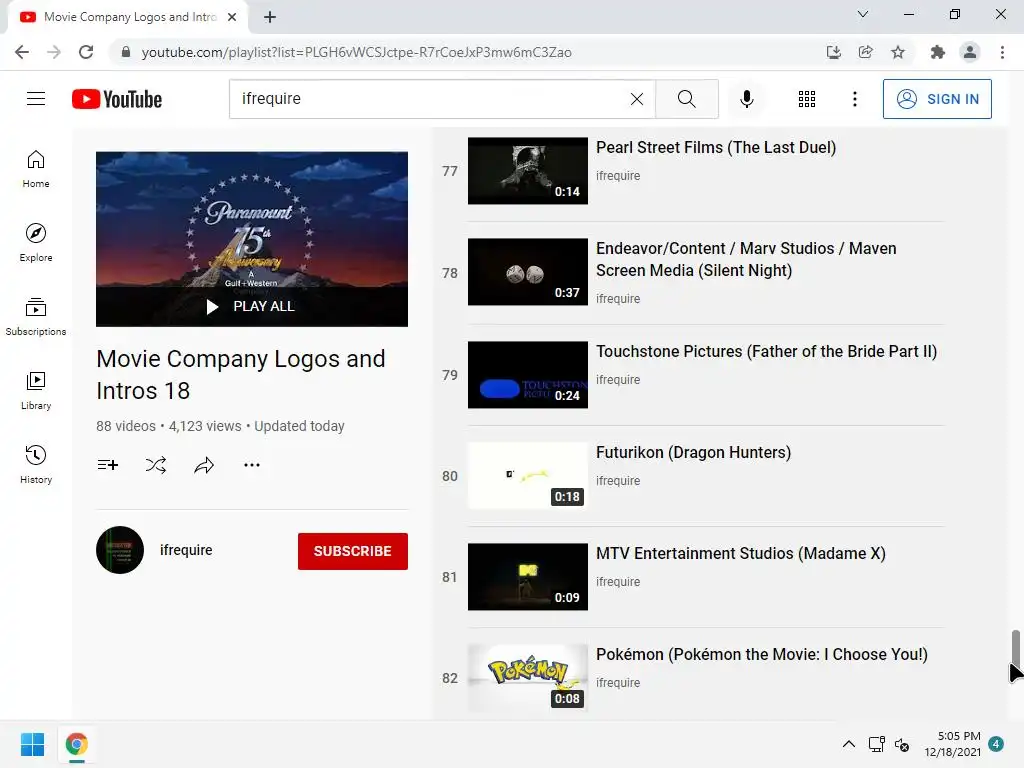Screen dimensions: 1024x768
Task: Open Library in the sidebar
Action: coord(36,391)
